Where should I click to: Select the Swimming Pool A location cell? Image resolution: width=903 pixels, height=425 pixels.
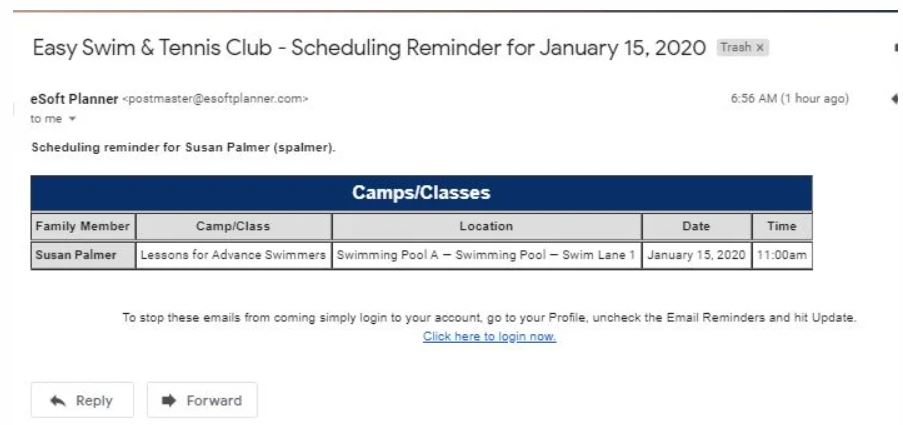click(486, 255)
